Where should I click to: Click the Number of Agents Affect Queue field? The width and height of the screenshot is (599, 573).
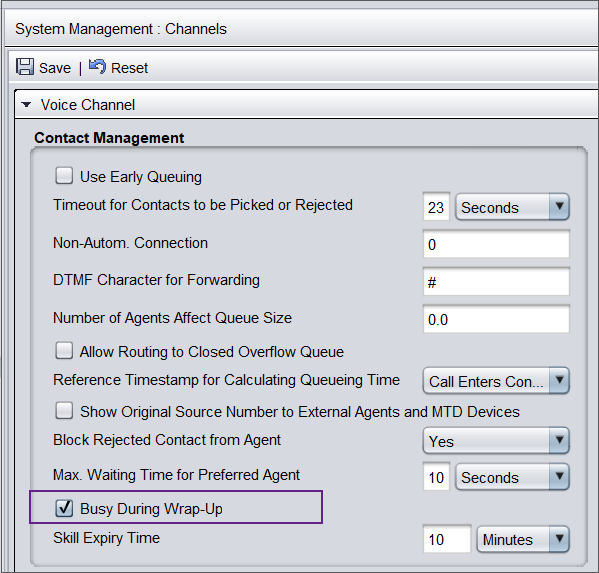496,319
